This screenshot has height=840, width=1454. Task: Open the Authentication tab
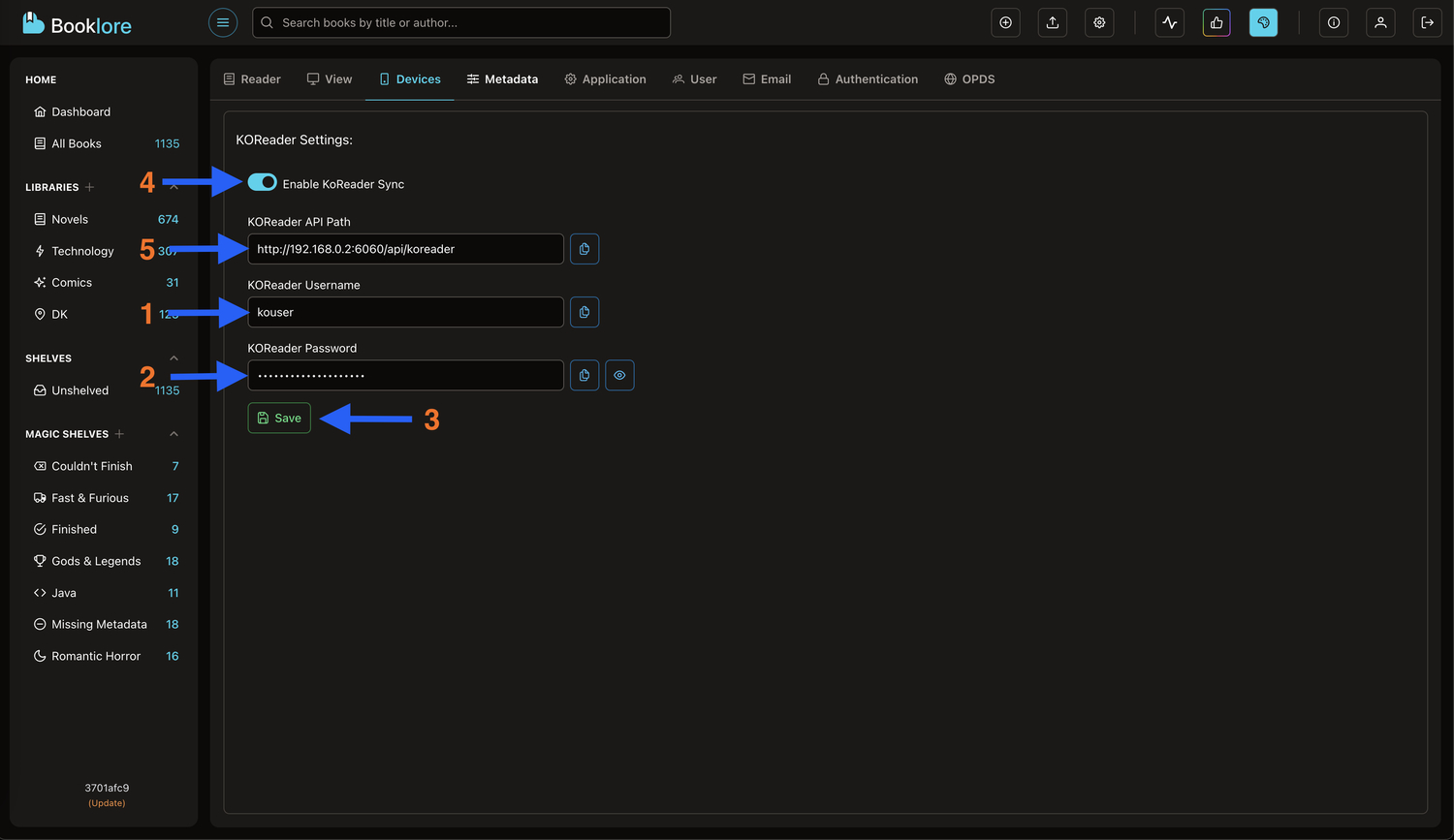pos(868,79)
